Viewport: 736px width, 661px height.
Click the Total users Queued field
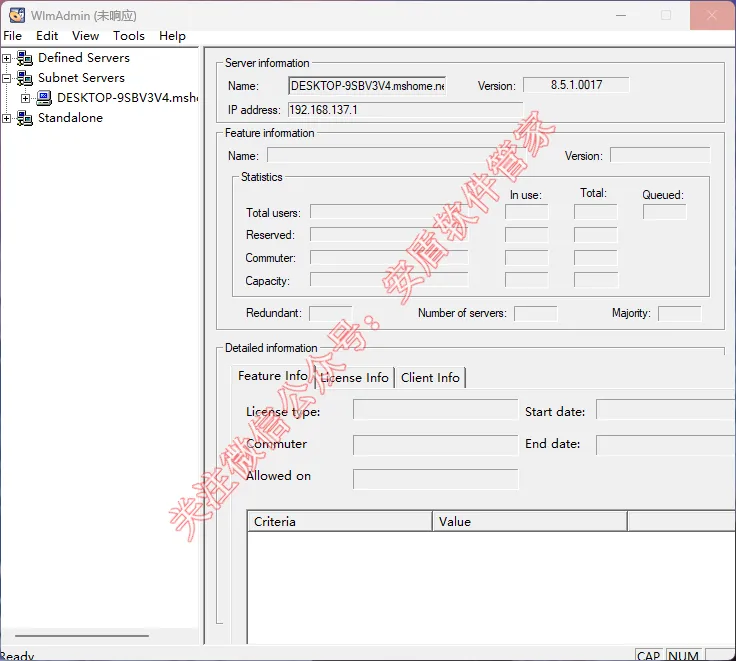point(664,212)
